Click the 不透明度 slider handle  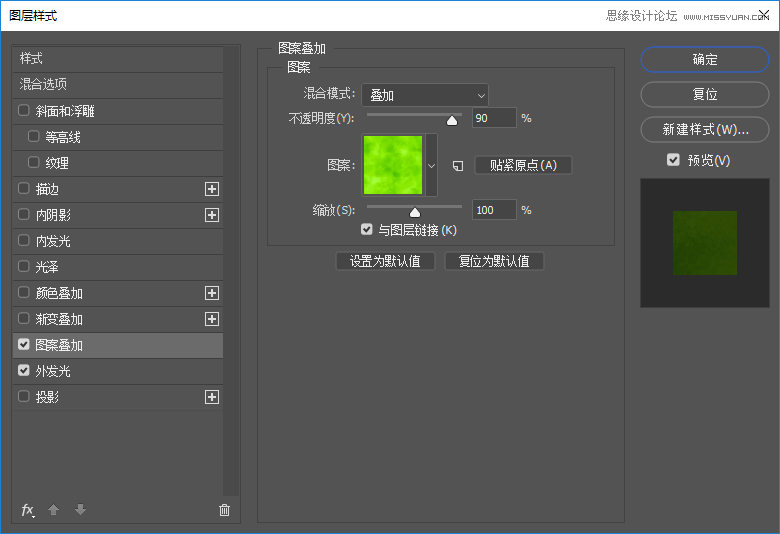tap(452, 120)
